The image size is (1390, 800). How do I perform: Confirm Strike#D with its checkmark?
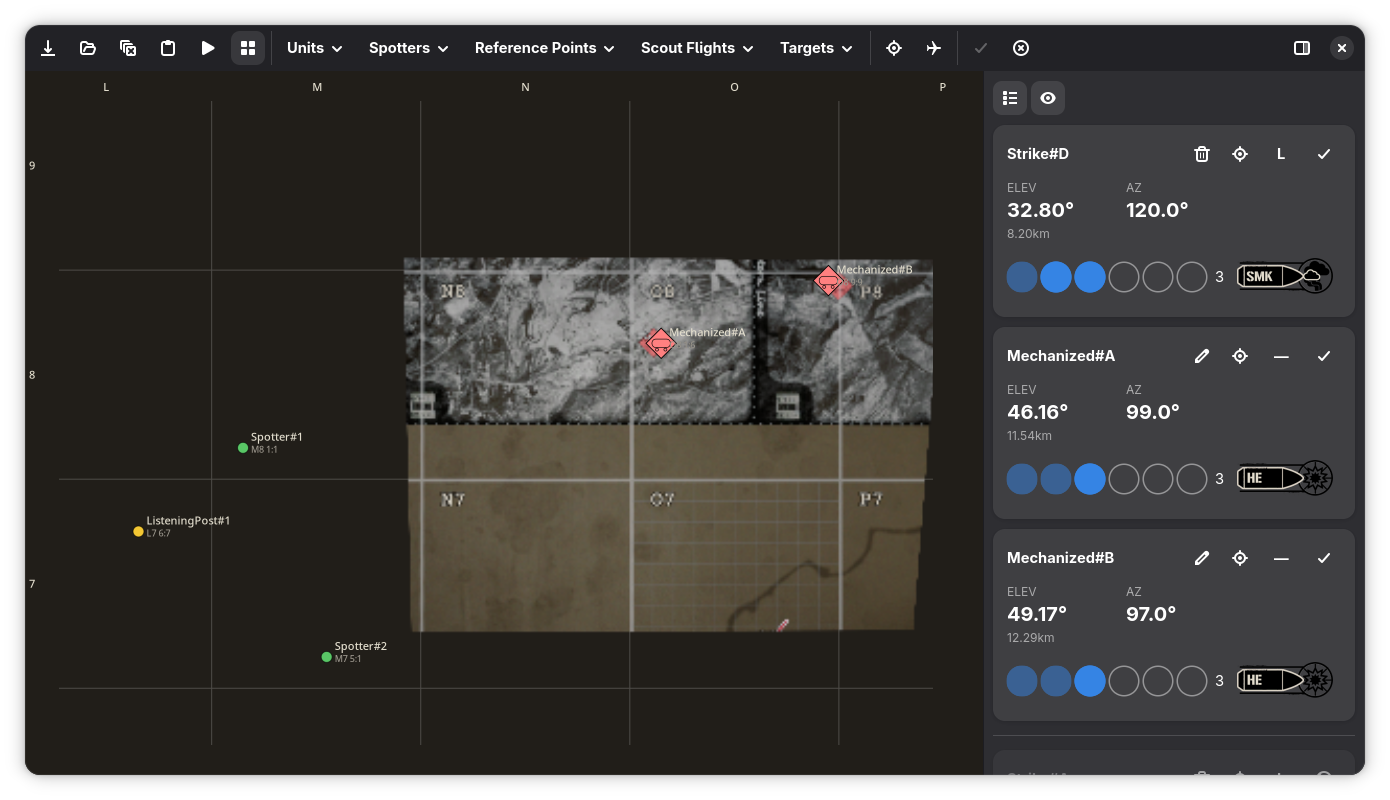click(1324, 154)
